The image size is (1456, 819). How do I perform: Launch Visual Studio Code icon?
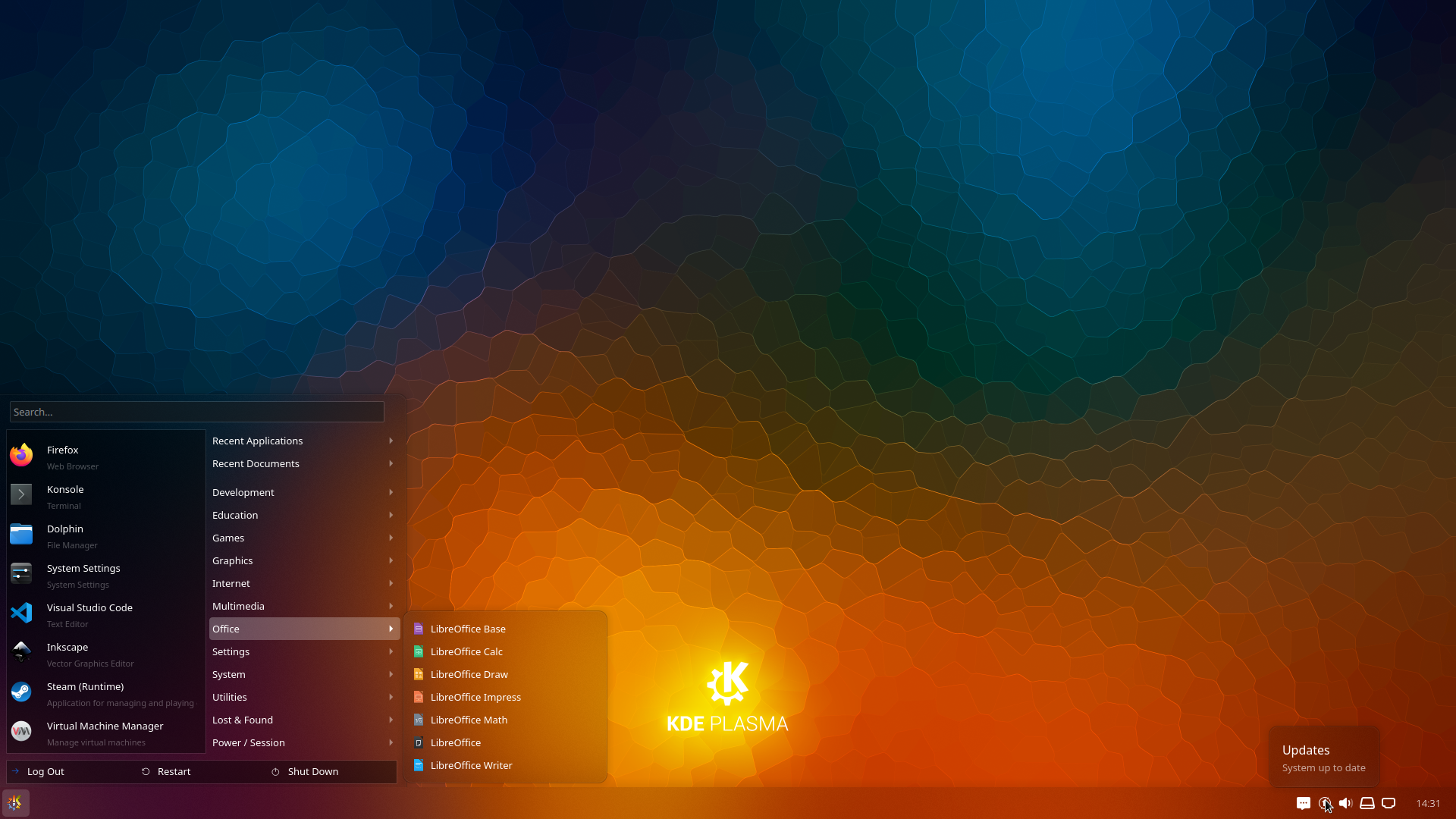[x=21, y=613]
